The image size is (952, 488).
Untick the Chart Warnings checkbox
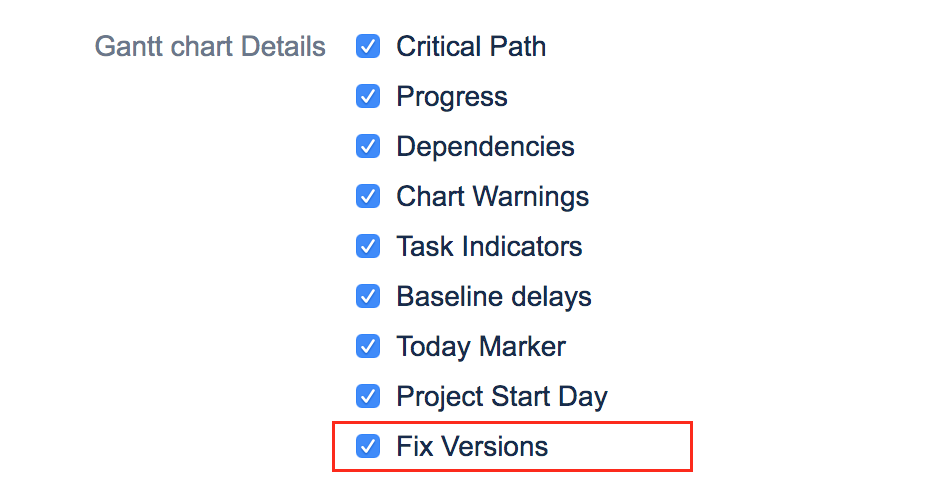coord(368,196)
